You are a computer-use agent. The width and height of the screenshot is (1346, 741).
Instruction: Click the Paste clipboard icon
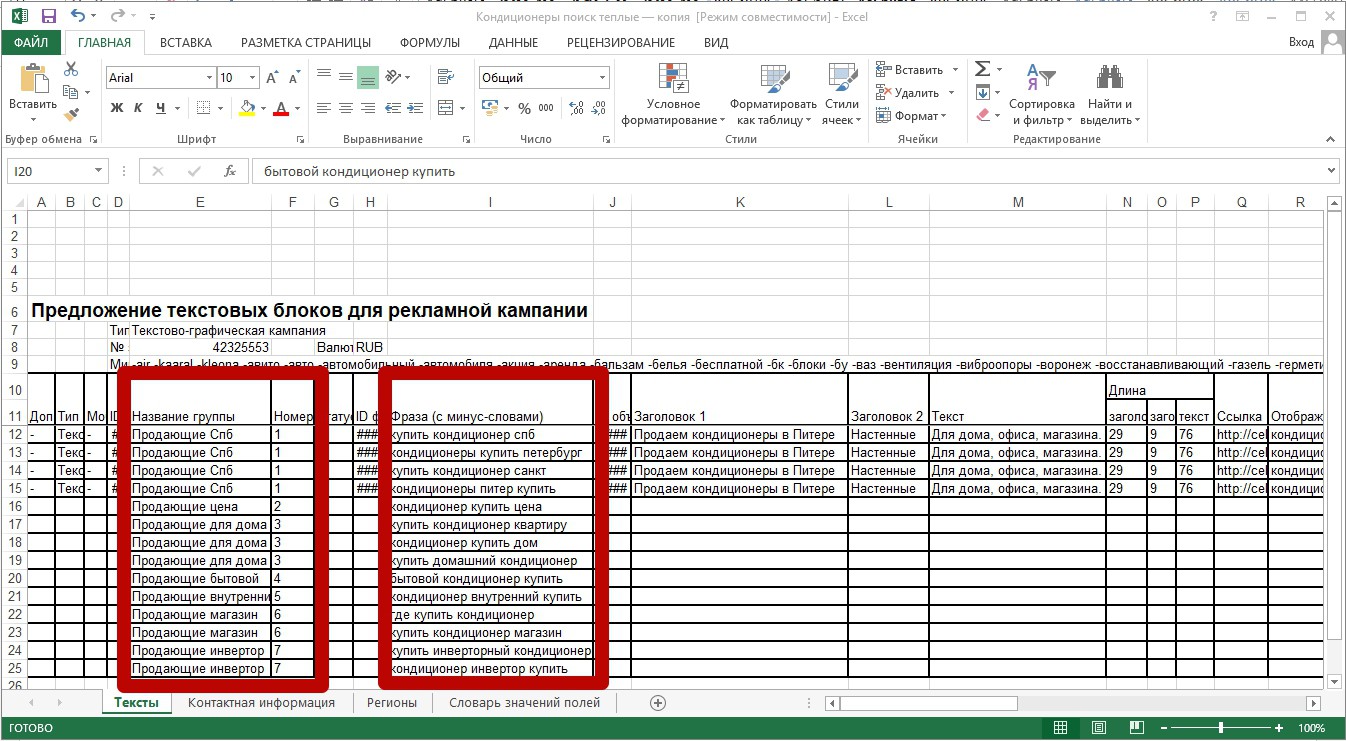click(33, 78)
